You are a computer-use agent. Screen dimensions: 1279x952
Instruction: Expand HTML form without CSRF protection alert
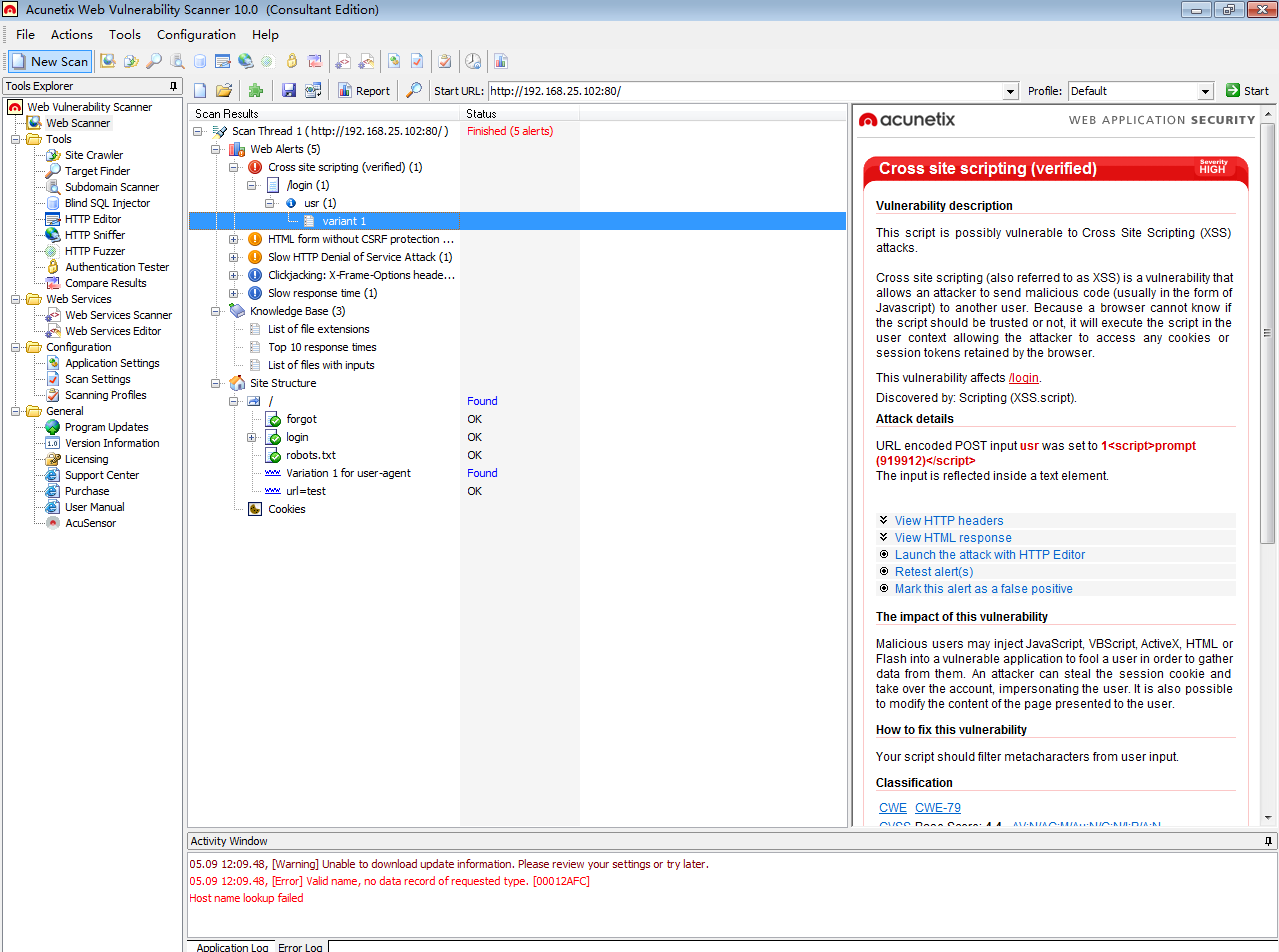tap(234, 239)
